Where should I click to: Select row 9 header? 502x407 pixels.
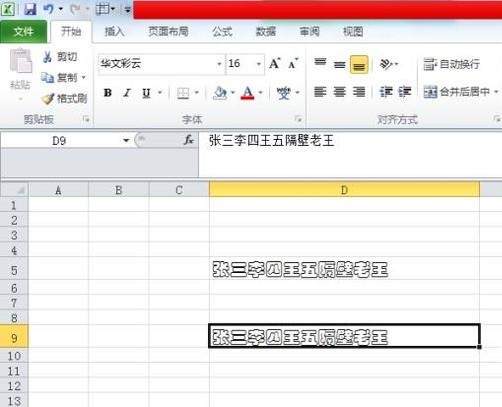point(14,337)
